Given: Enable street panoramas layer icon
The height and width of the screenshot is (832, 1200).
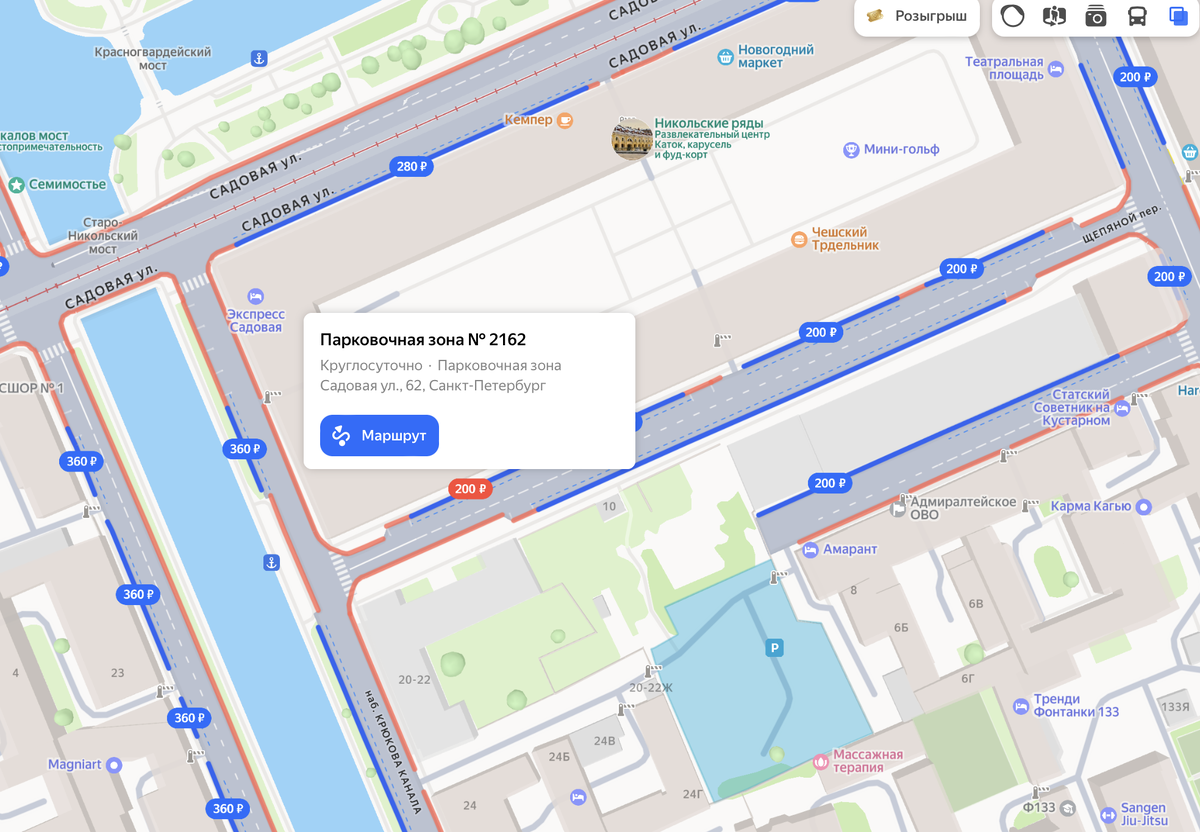Looking at the screenshot, I should [x=1054, y=16].
